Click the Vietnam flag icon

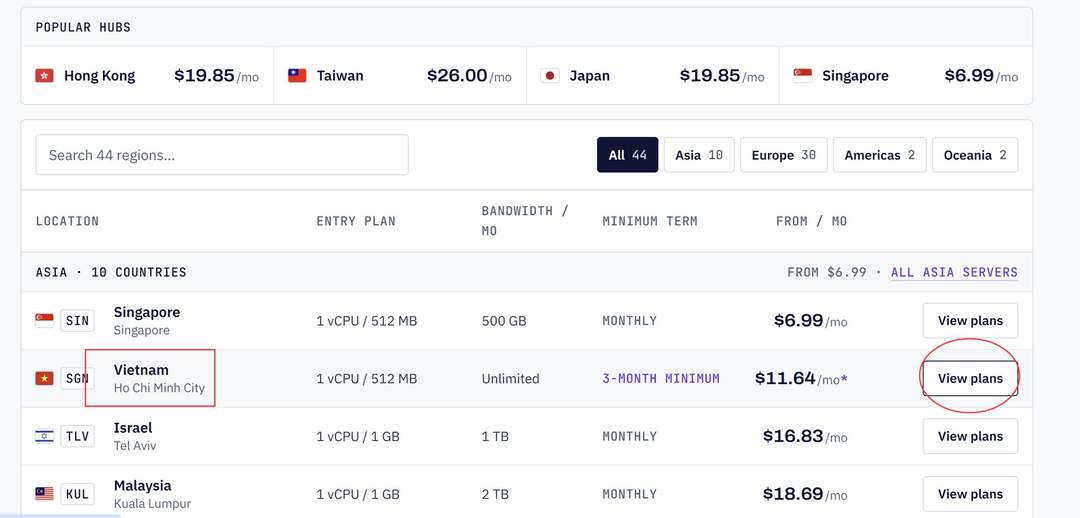[x=44, y=378]
